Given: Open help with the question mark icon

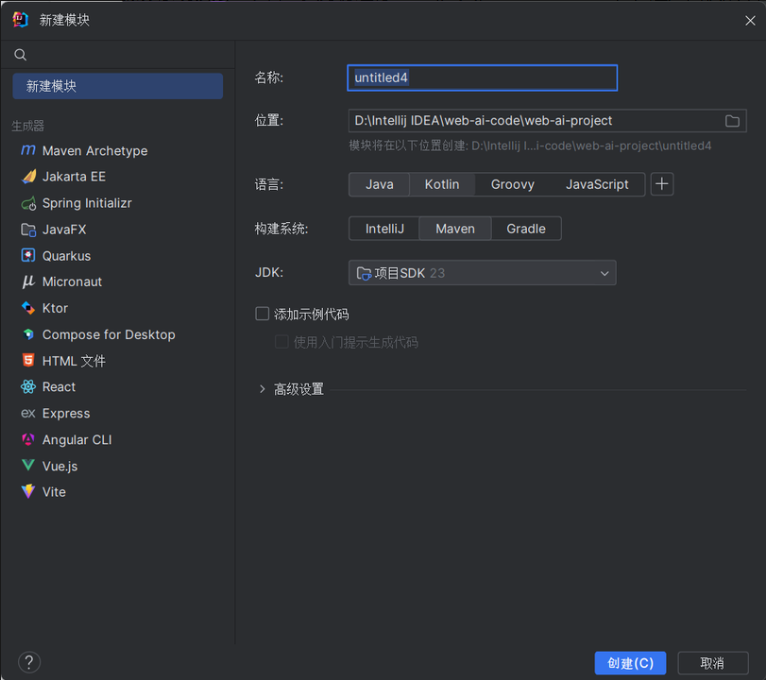Looking at the screenshot, I should coord(29,662).
